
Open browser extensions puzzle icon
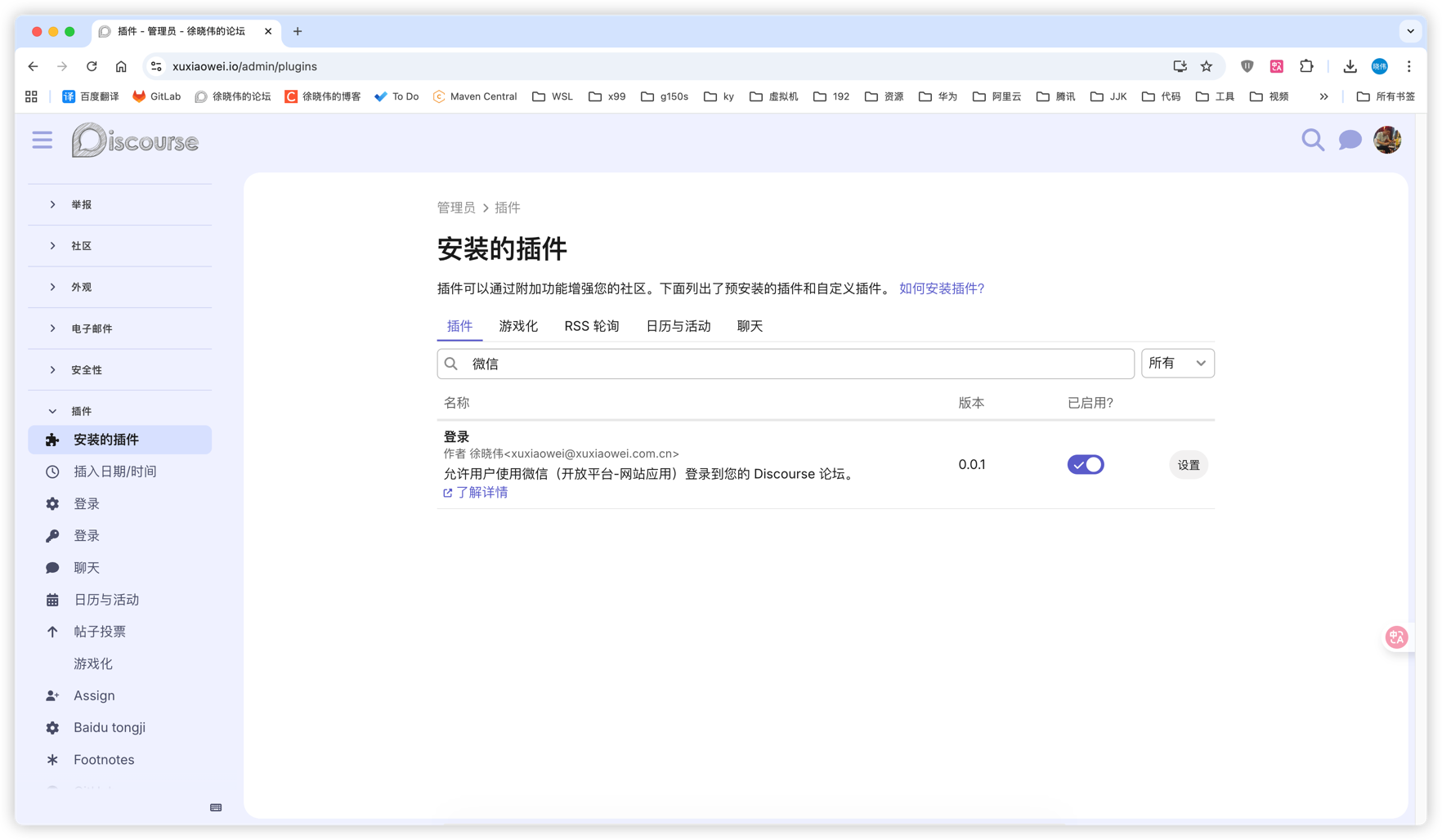click(1306, 66)
